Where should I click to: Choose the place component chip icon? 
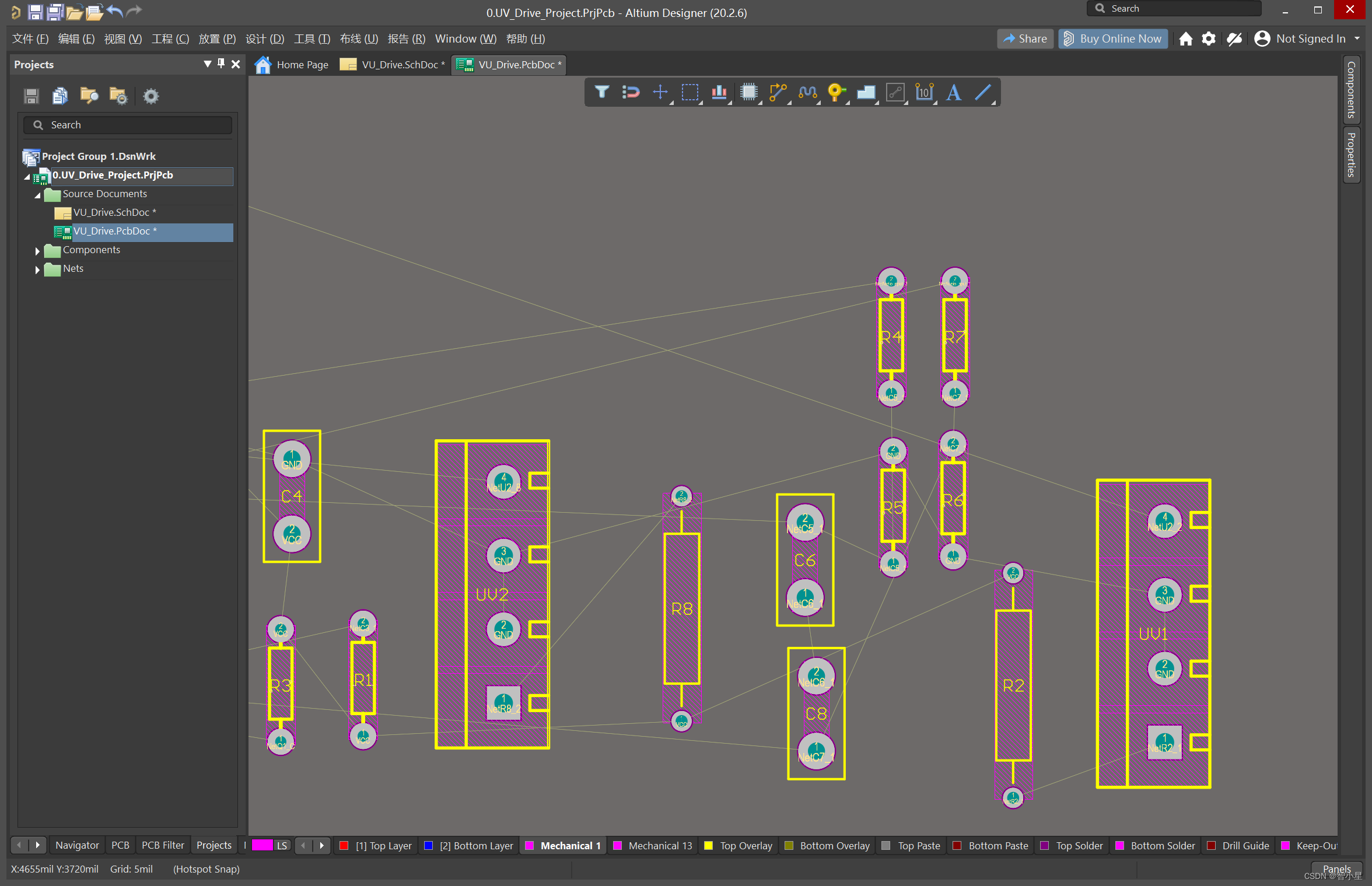coord(748,92)
